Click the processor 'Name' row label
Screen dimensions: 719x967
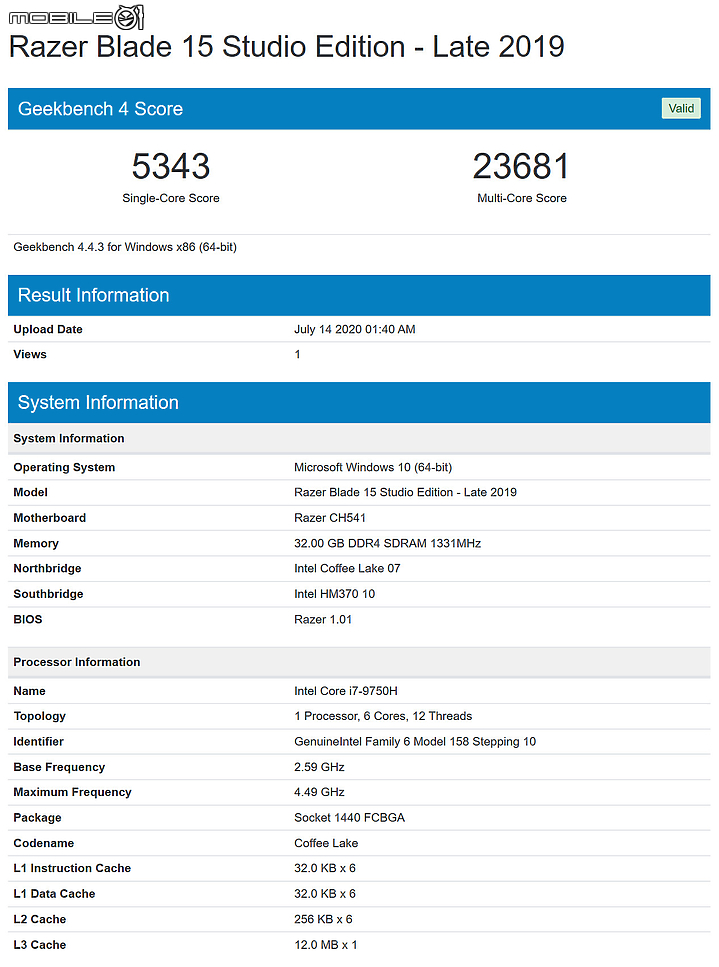tap(30, 691)
